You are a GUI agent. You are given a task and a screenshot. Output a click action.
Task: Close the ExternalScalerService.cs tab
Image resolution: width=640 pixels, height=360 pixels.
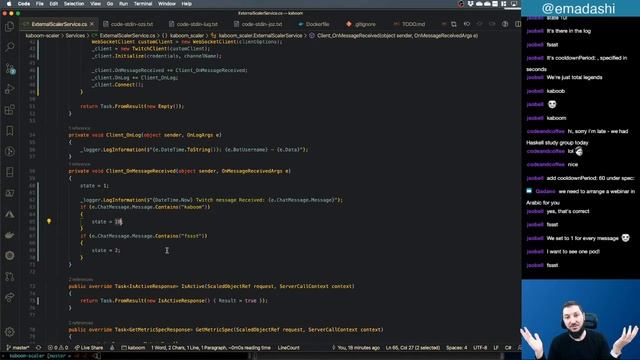(92, 24)
